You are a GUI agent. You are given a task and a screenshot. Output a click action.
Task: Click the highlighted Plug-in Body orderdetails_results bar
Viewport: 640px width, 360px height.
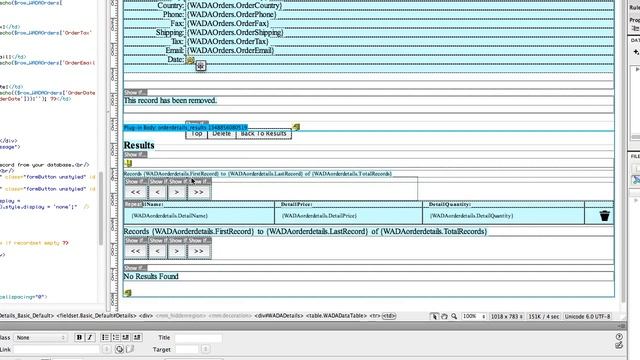click(x=186, y=128)
